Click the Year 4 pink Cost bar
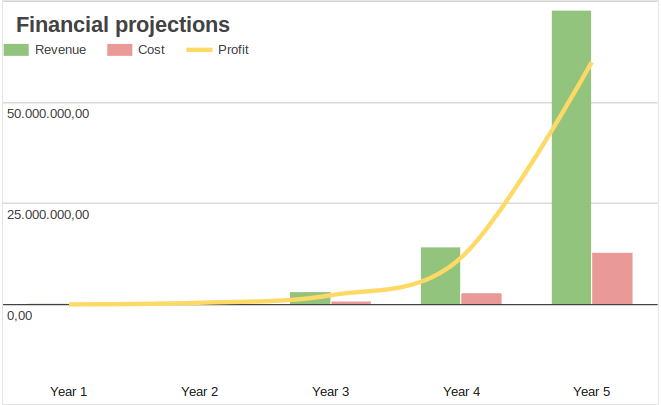This screenshot has width=661, height=405. coord(481,298)
